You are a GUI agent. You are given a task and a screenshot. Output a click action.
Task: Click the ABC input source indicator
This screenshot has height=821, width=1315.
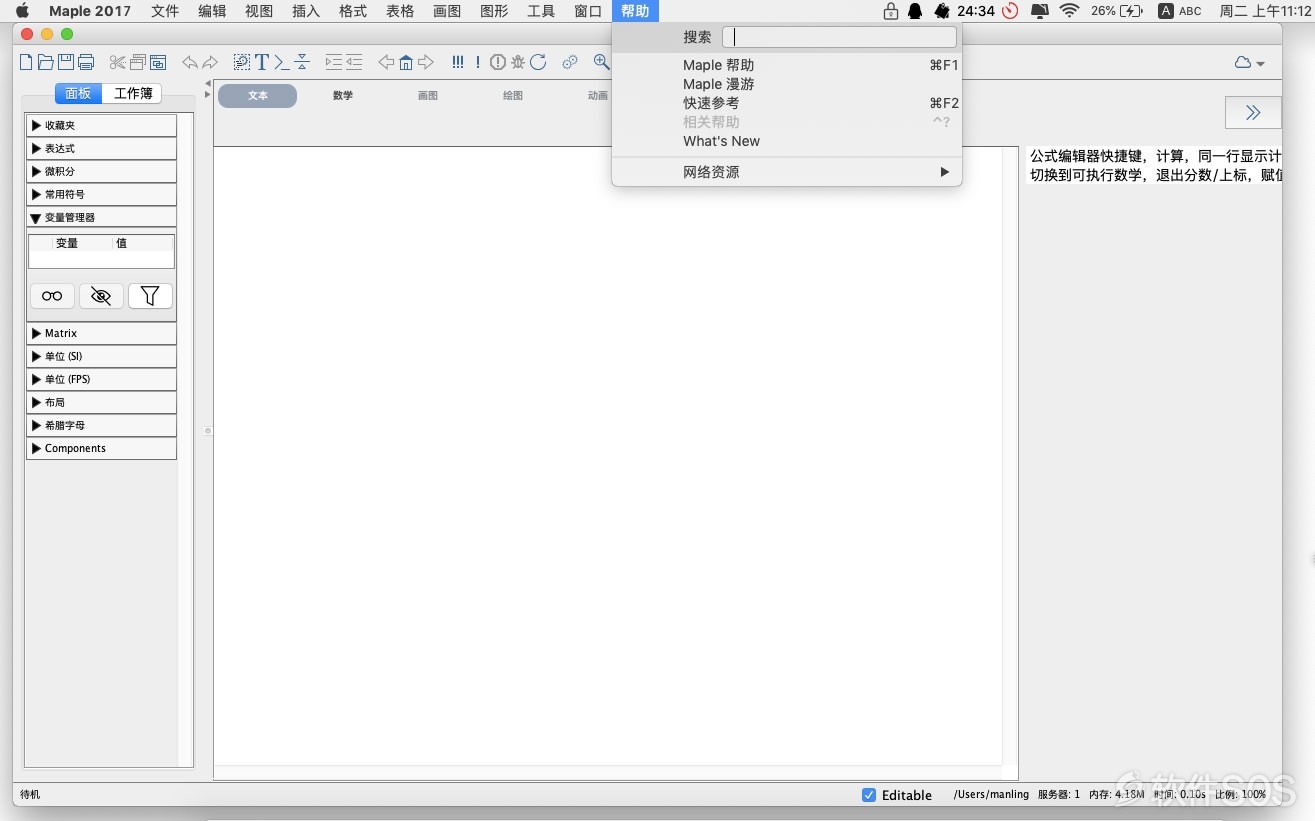point(1180,11)
